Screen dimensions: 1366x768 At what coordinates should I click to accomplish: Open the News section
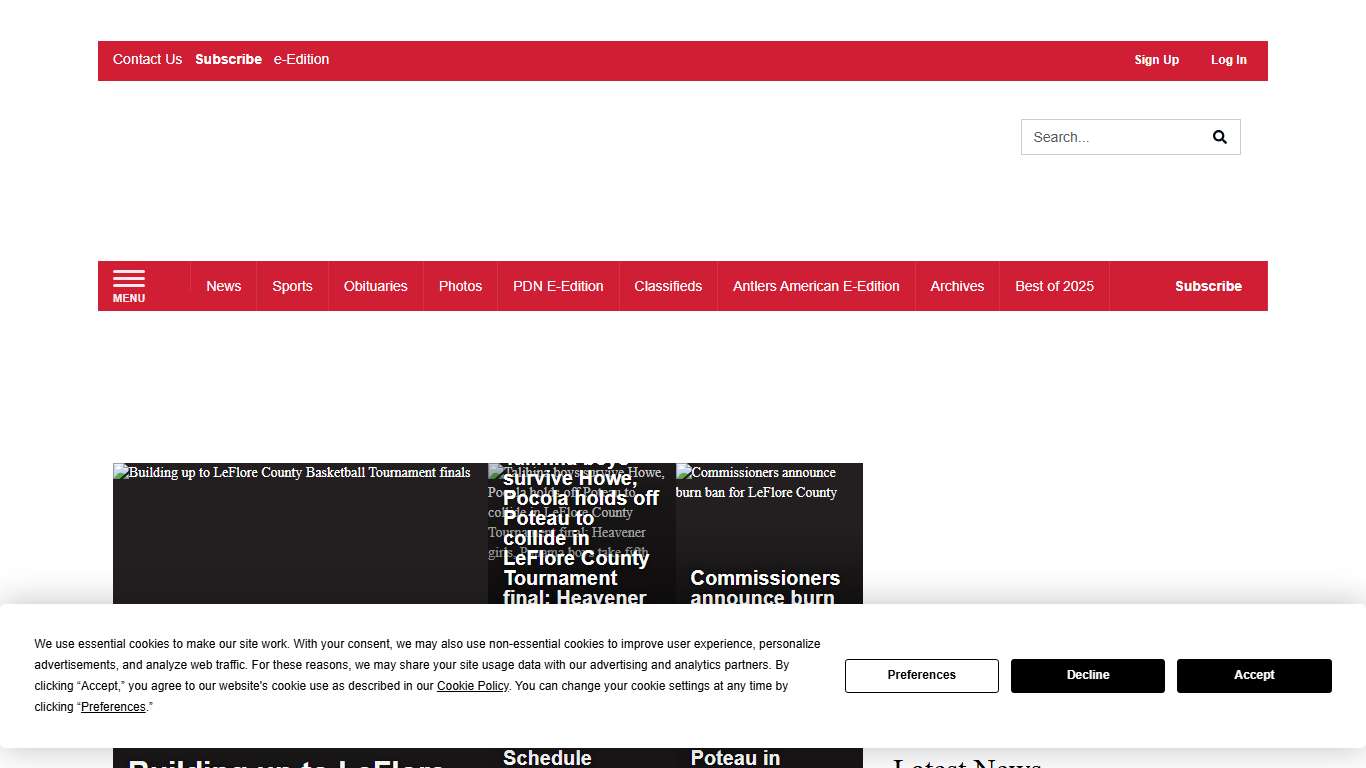(x=223, y=286)
